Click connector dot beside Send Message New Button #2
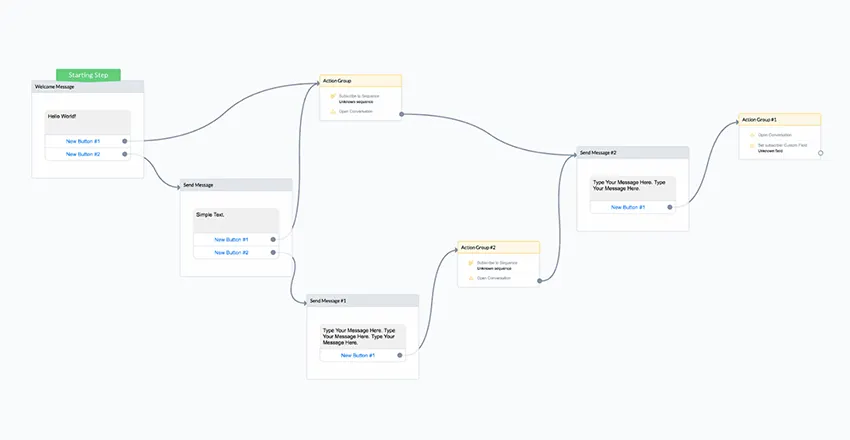The image size is (850, 440). [273, 253]
